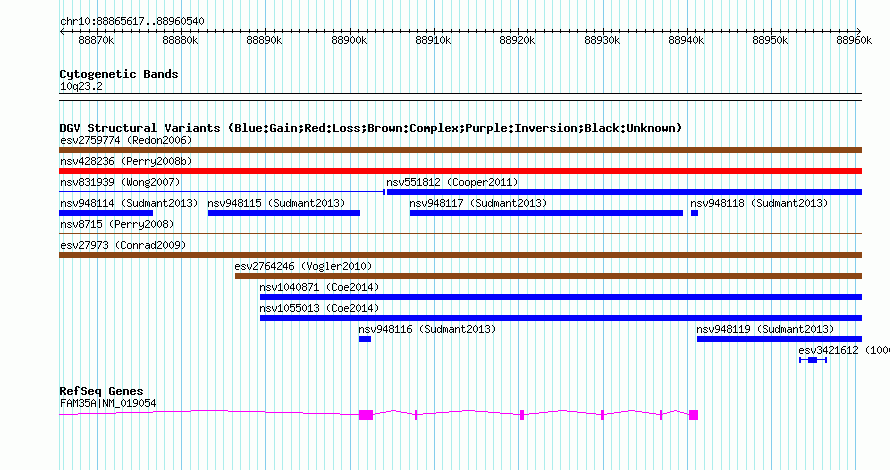The height and width of the screenshot is (470, 890).
Task: Select the red nsv428236 (Perry2008b) loss bar
Action: pos(460,171)
